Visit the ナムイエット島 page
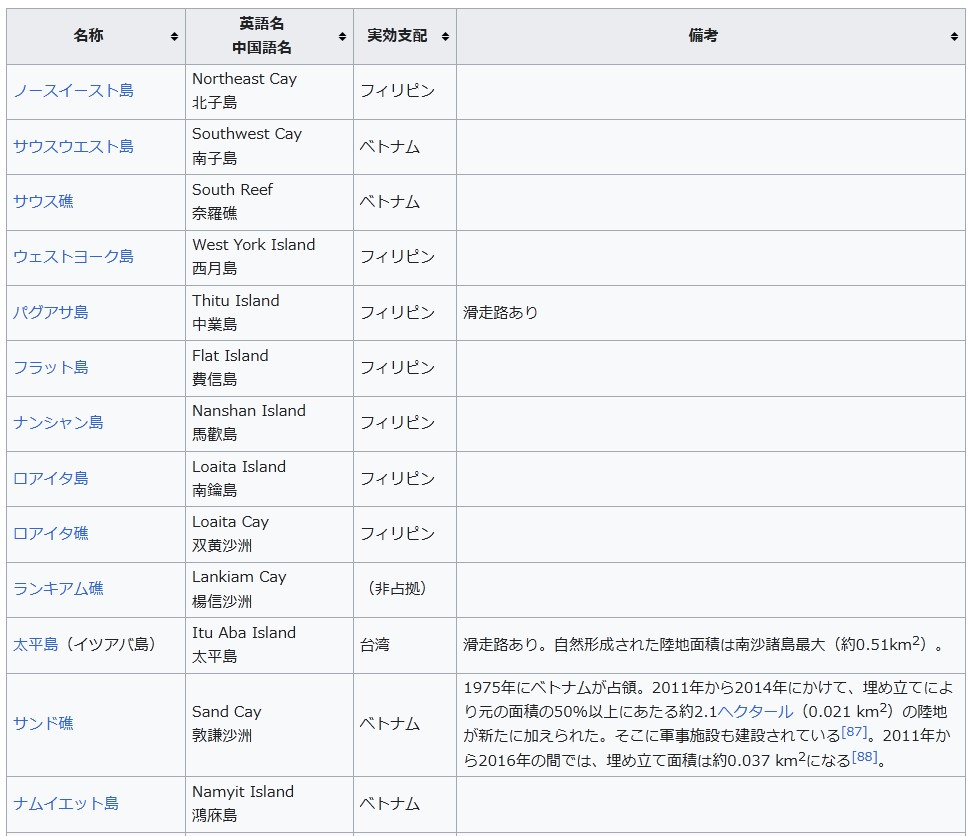The height and width of the screenshot is (836, 973). point(66,803)
